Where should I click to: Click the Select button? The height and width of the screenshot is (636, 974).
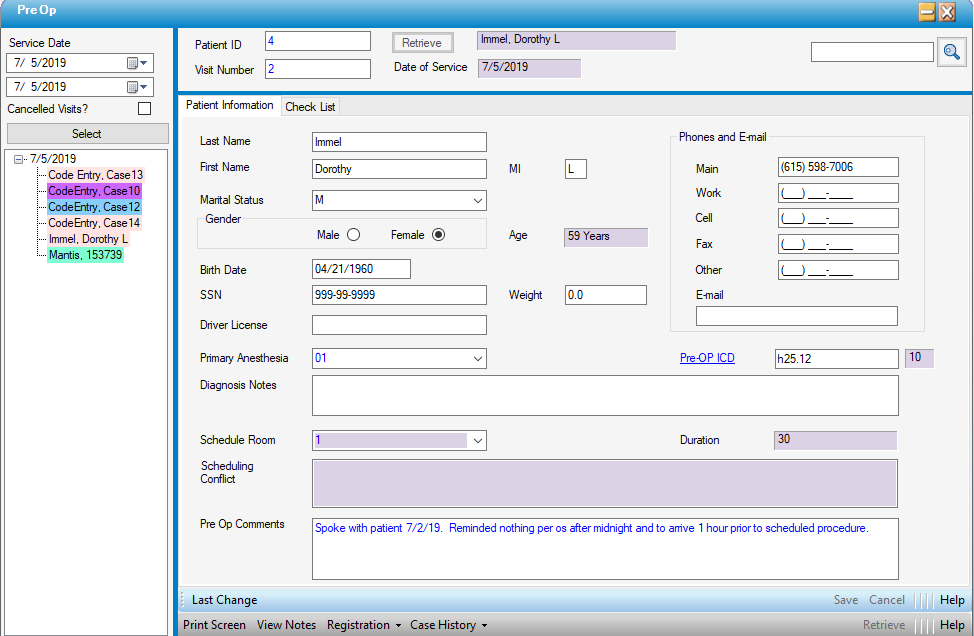[87, 134]
